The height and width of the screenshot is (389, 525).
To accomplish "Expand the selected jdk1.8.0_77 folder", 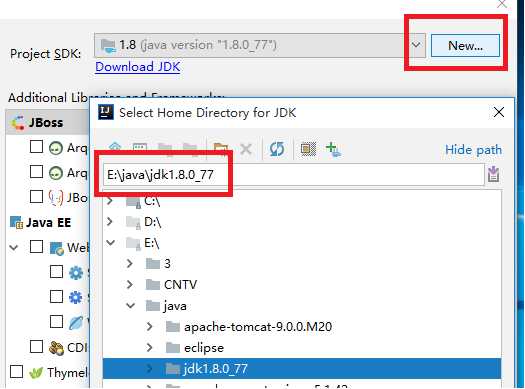I will [150, 369].
